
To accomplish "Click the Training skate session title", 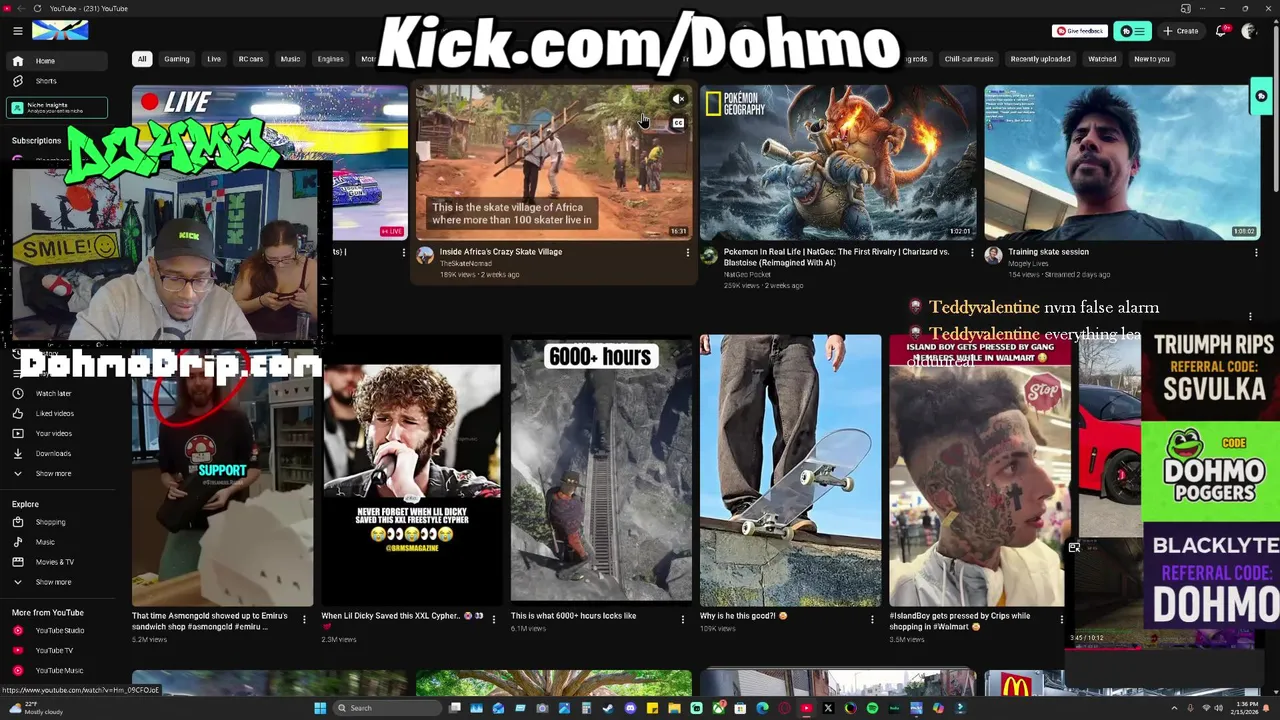I will (x=1048, y=252).
